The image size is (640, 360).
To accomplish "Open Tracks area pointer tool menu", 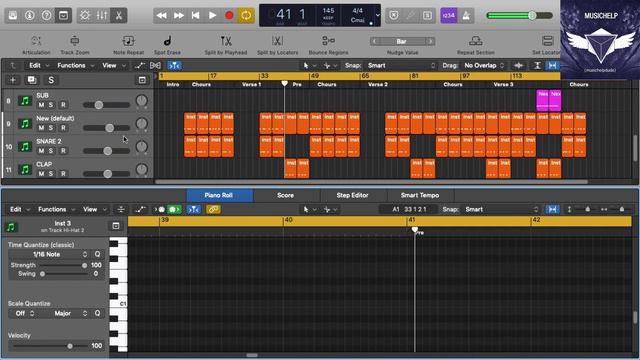I will (309, 65).
